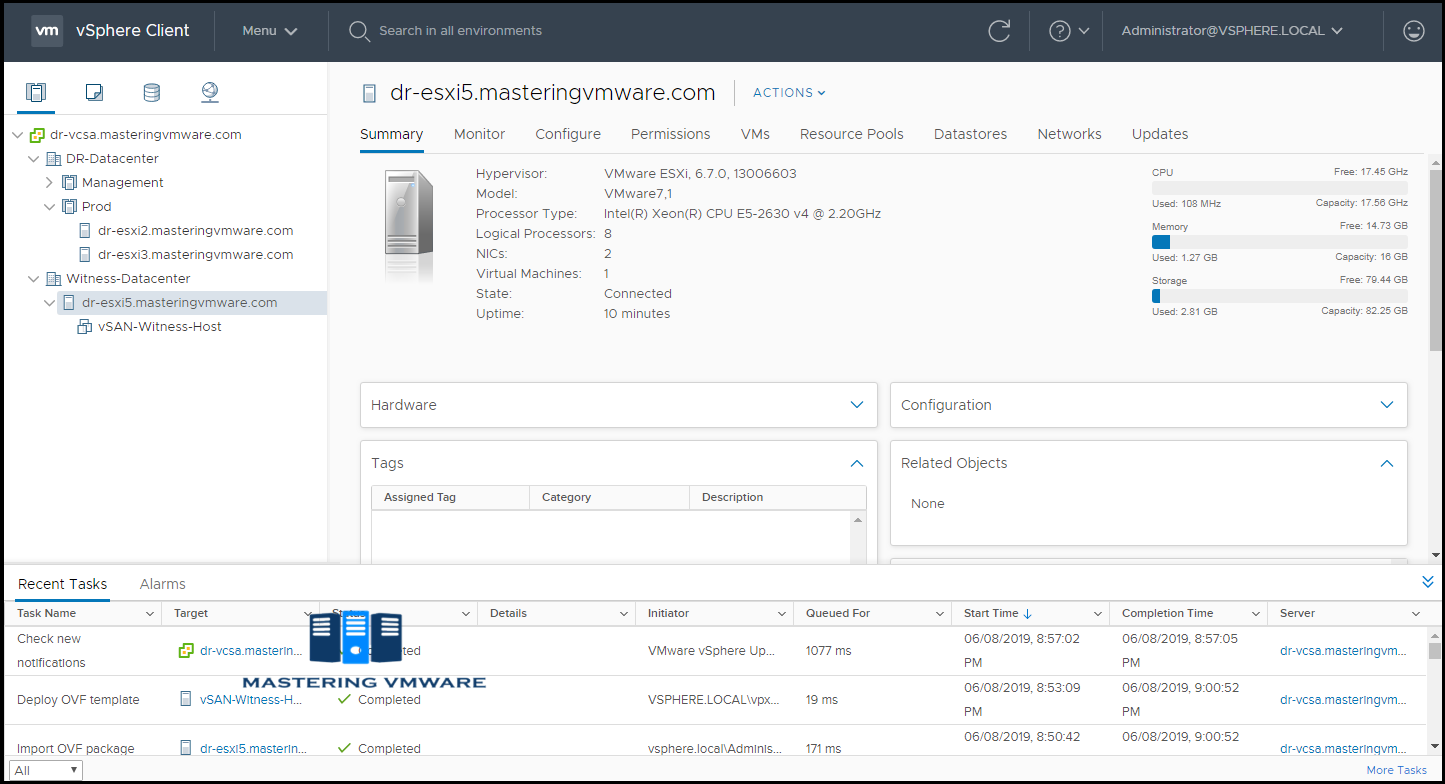Open the help question mark menu

point(1060,31)
